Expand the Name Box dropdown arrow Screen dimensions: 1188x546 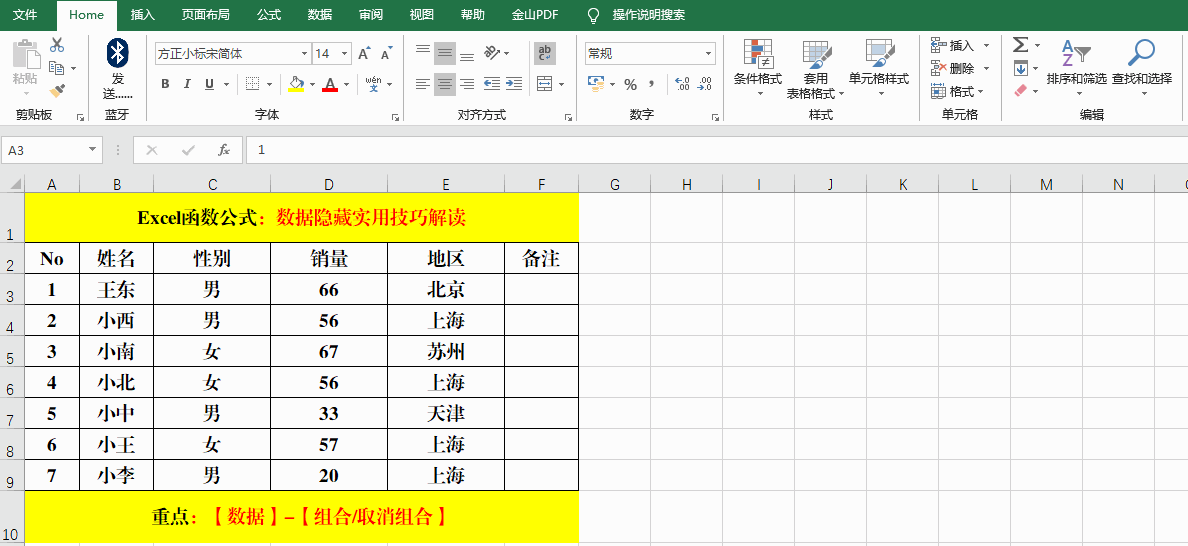tap(92, 150)
